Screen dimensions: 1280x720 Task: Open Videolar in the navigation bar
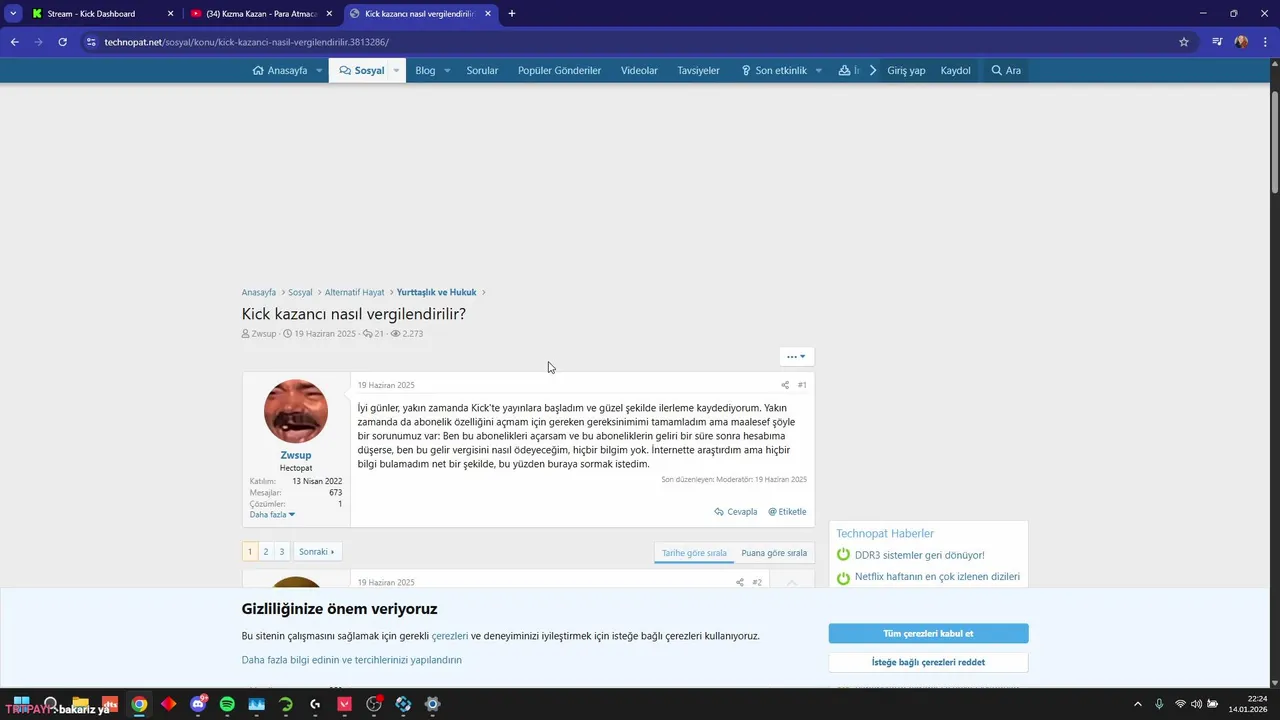point(639,70)
